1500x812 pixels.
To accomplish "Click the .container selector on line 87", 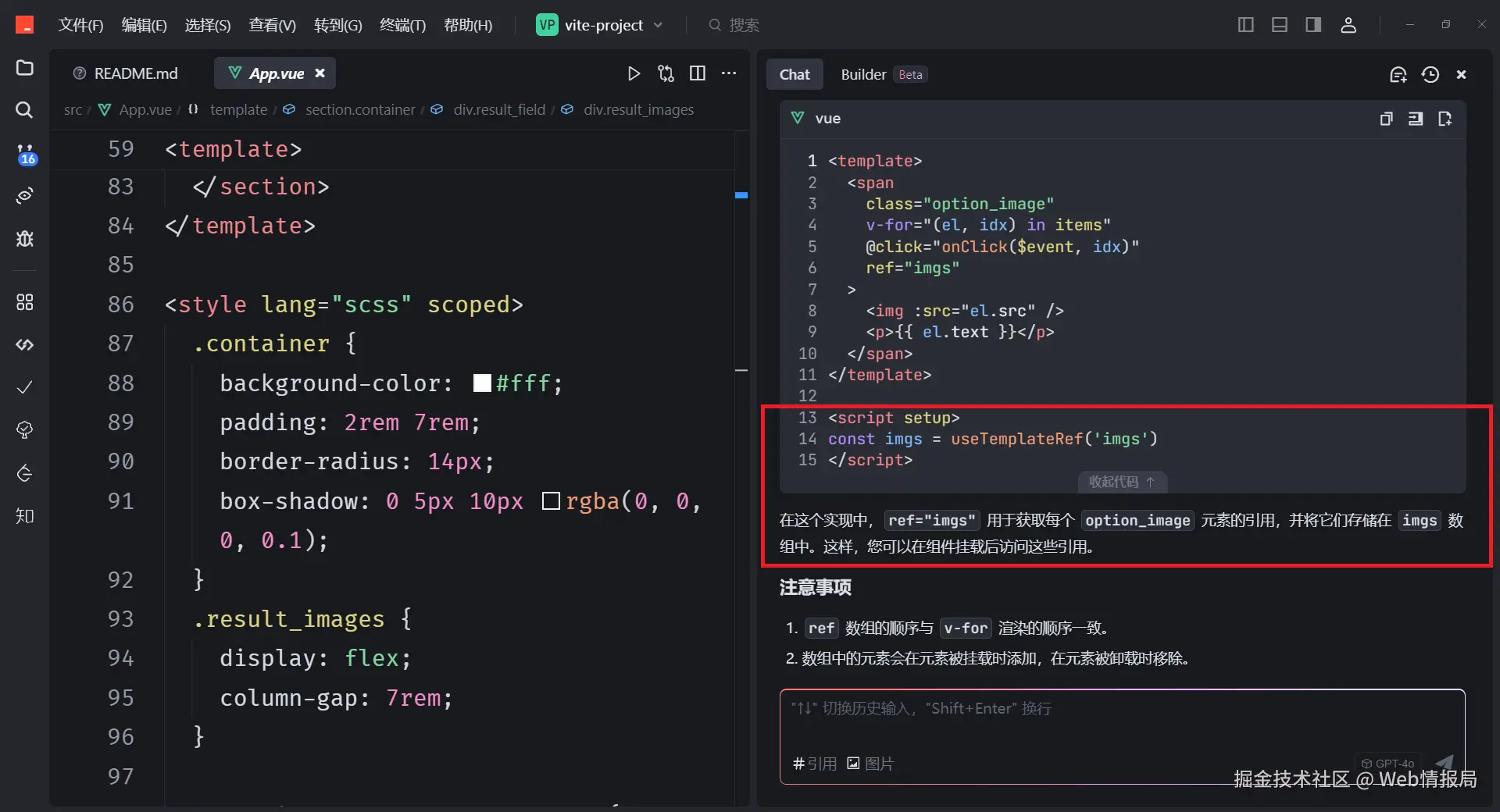I will [261, 344].
